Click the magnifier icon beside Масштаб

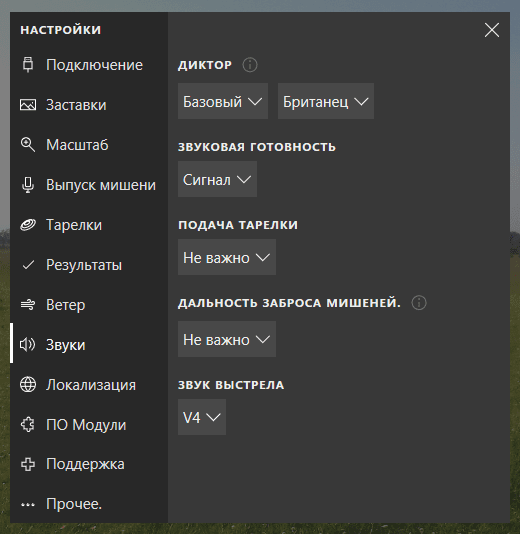(28, 144)
